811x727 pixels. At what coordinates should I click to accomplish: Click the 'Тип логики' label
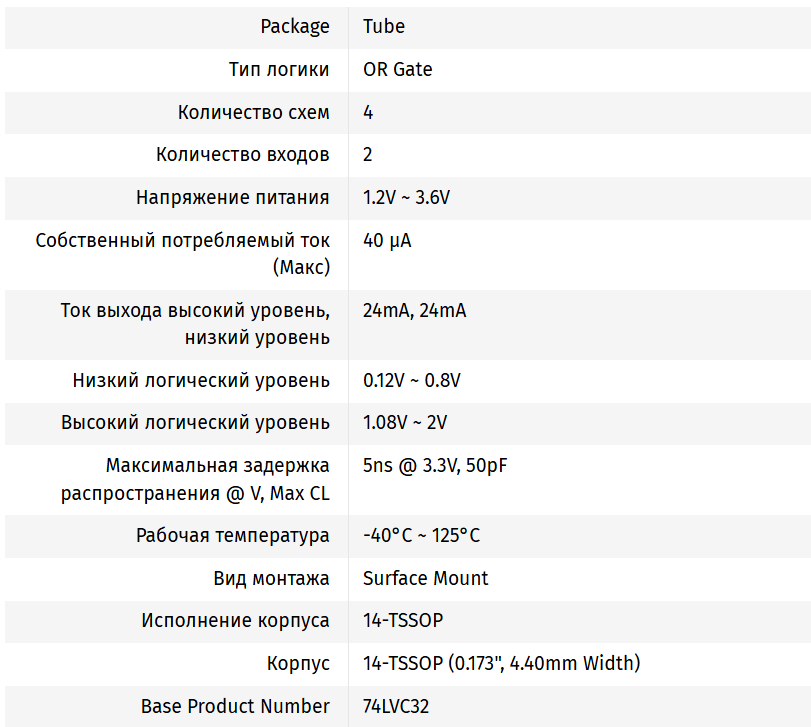pyautogui.click(x=279, y=70)
